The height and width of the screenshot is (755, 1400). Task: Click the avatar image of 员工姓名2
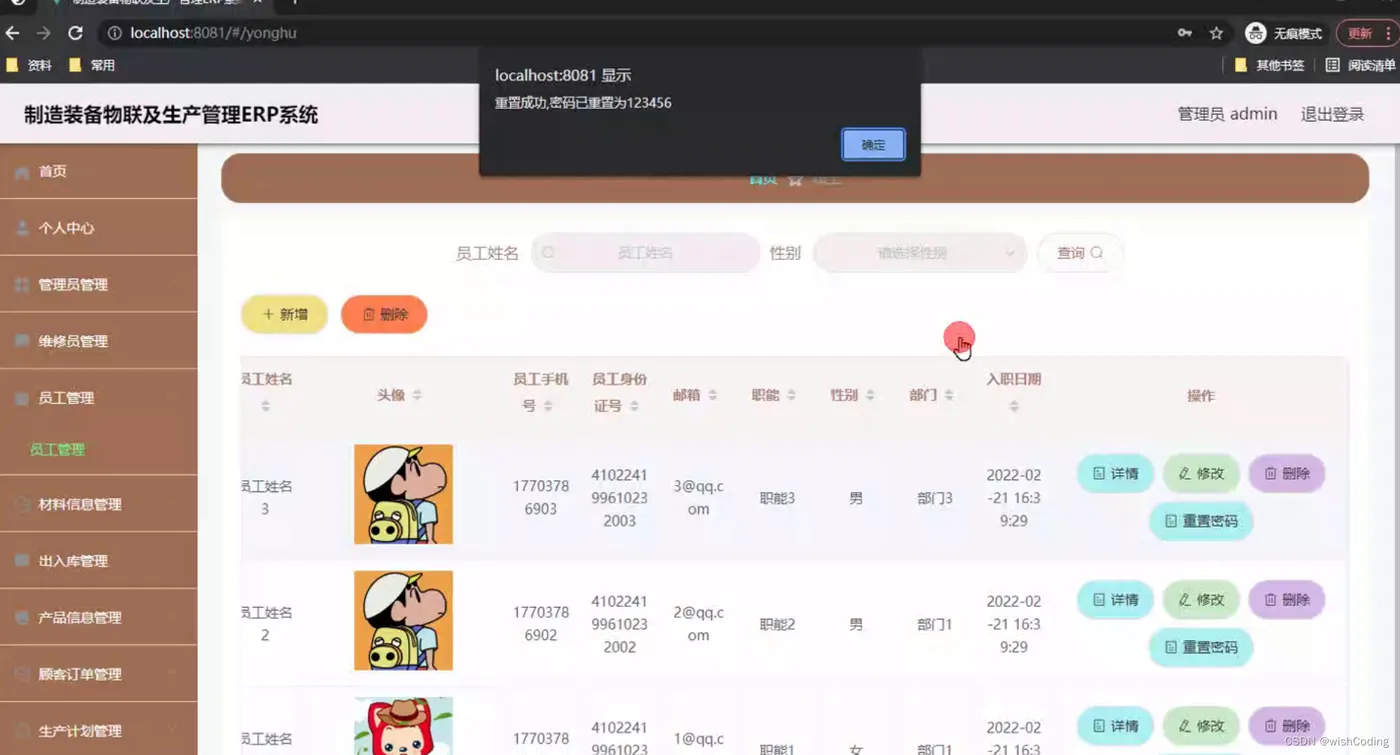(x=403, y=620)
